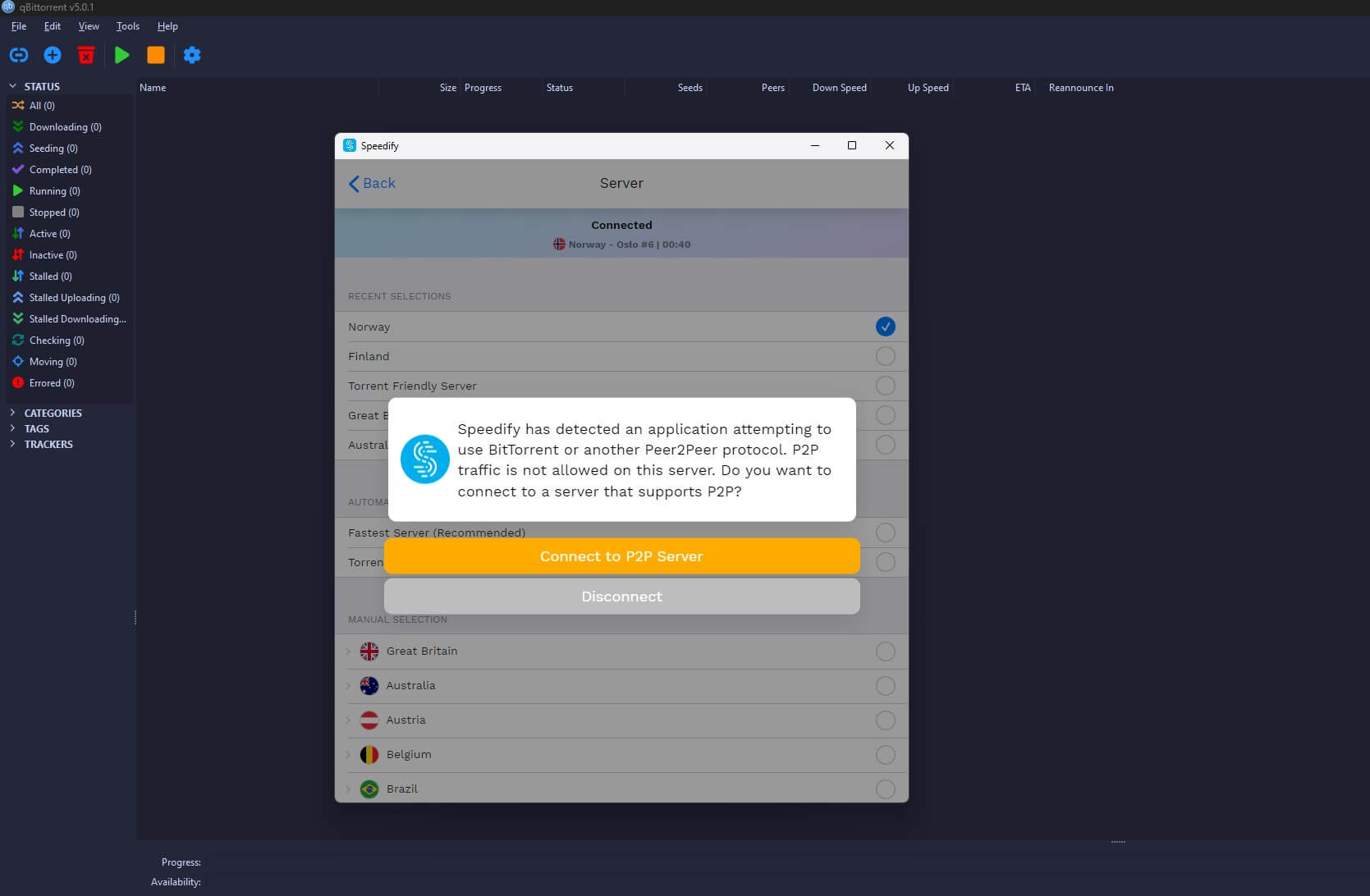
Task: Select the Moving (0) filter
Action: click(x=69, y=362)
